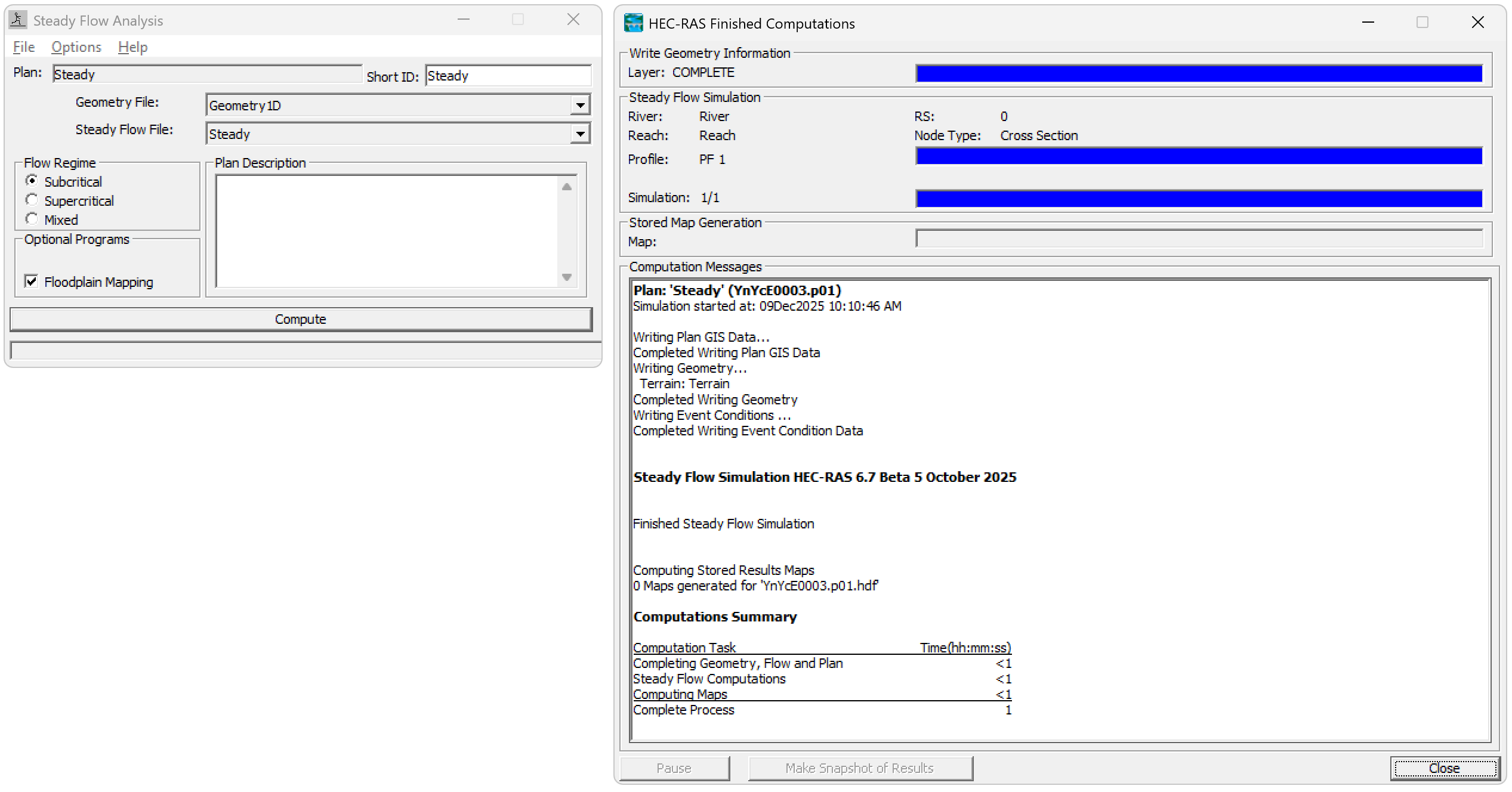This screenshot has height=792, width=1512.
Task: Click the Plan name field
Action: 207,75
